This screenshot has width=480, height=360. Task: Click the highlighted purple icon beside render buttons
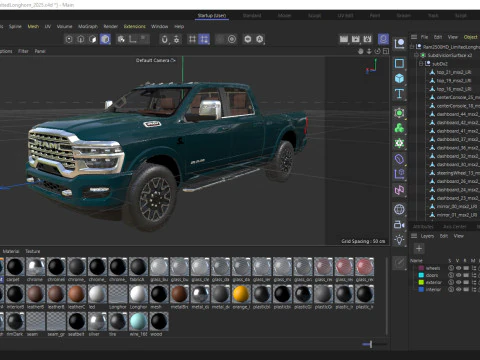tap(383, 39)
